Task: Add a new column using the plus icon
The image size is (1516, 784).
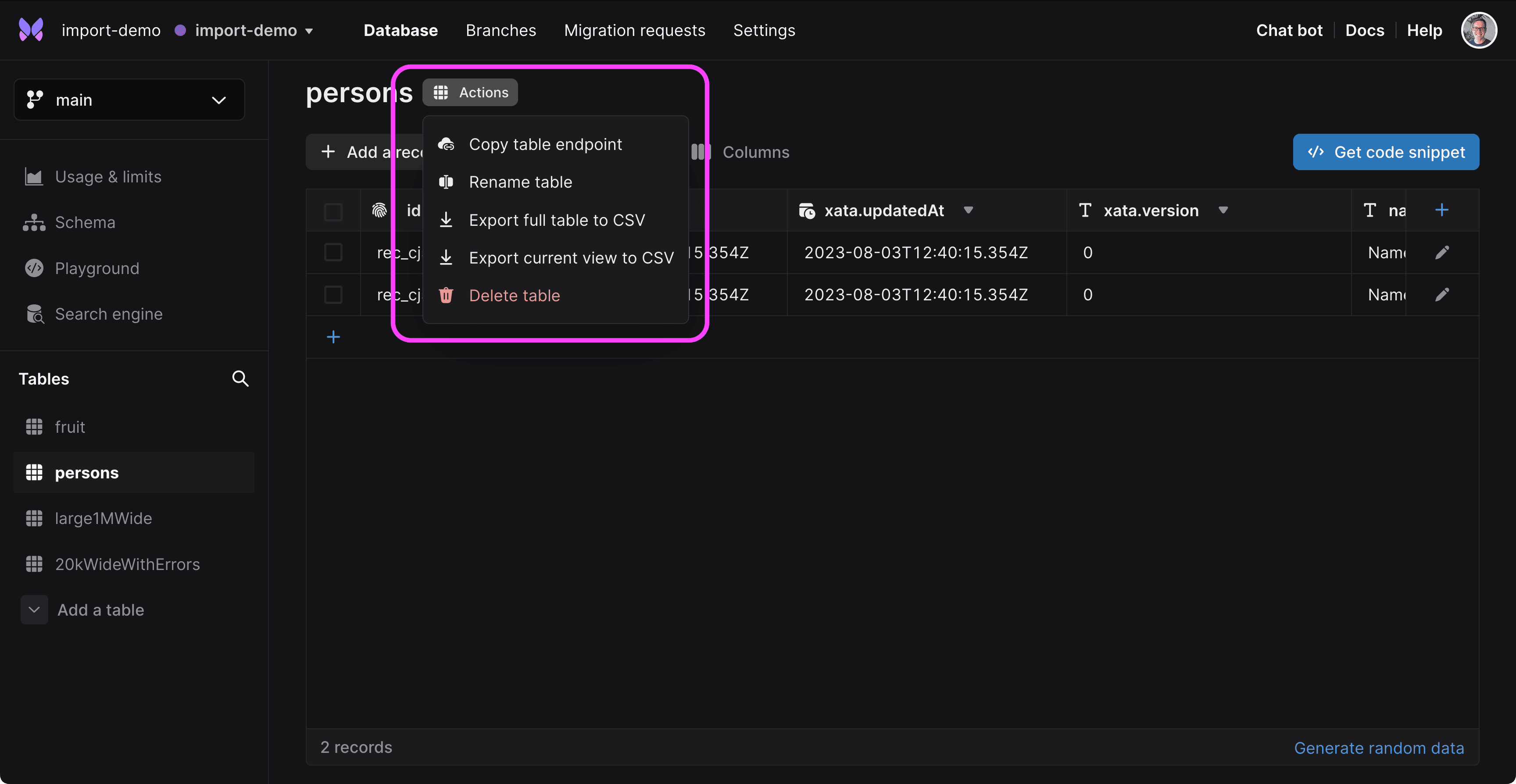Action: pyautogui.click(x=1442, y=210)
